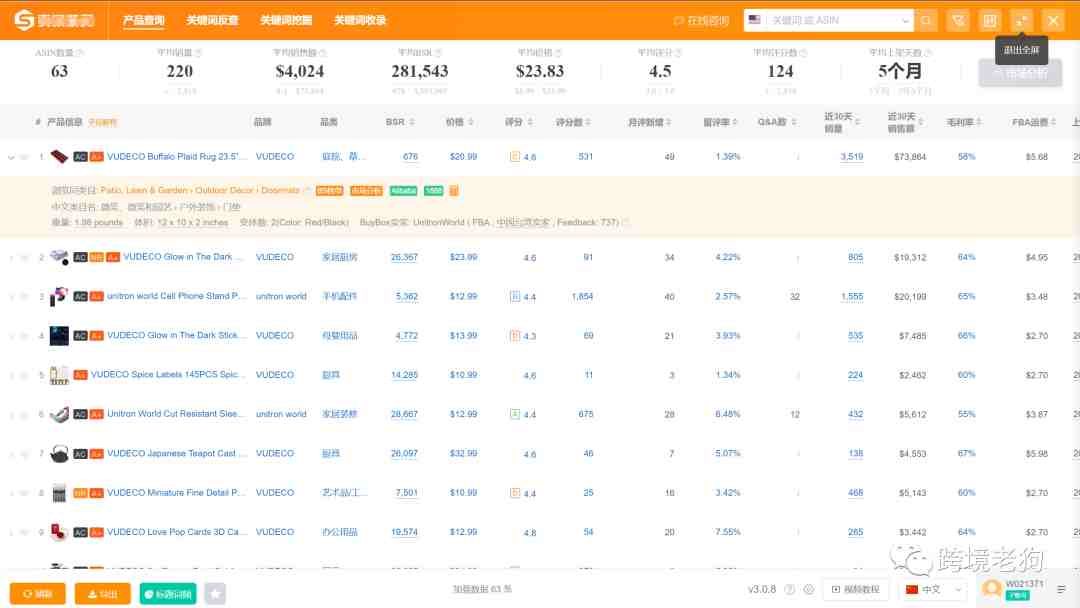Click the table layout icon in the header
The height and width of the screenshot is (608, 1080).
point(990,21)
